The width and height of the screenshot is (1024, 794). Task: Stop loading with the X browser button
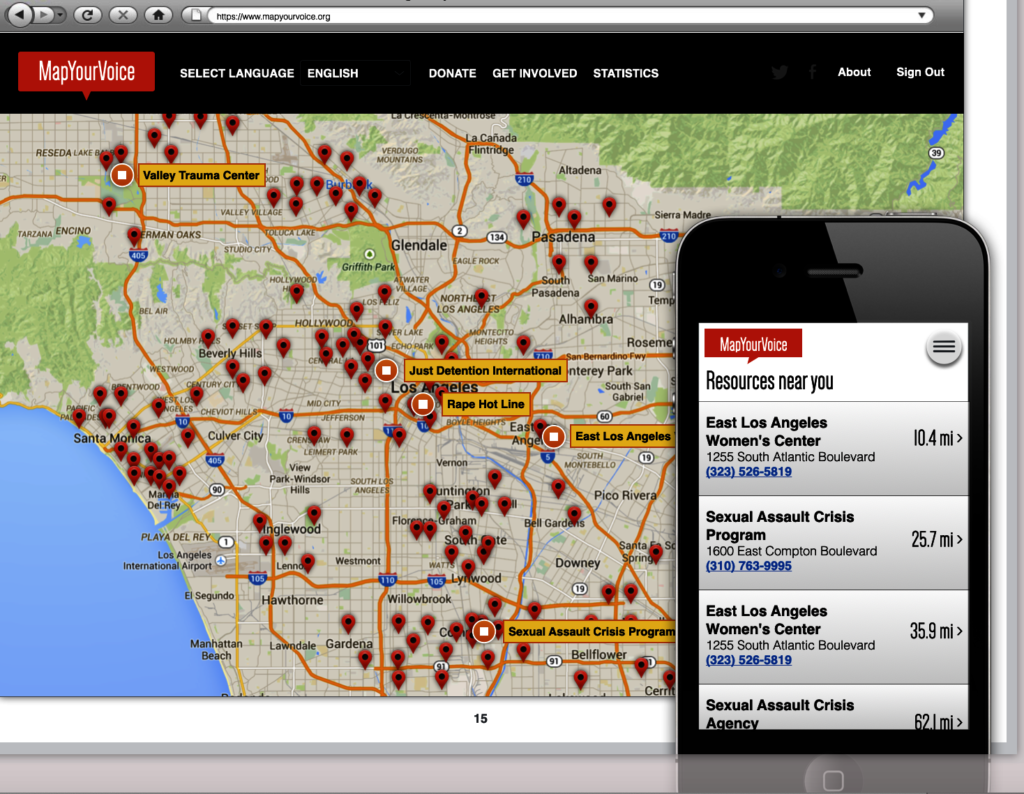click(122, 14)
